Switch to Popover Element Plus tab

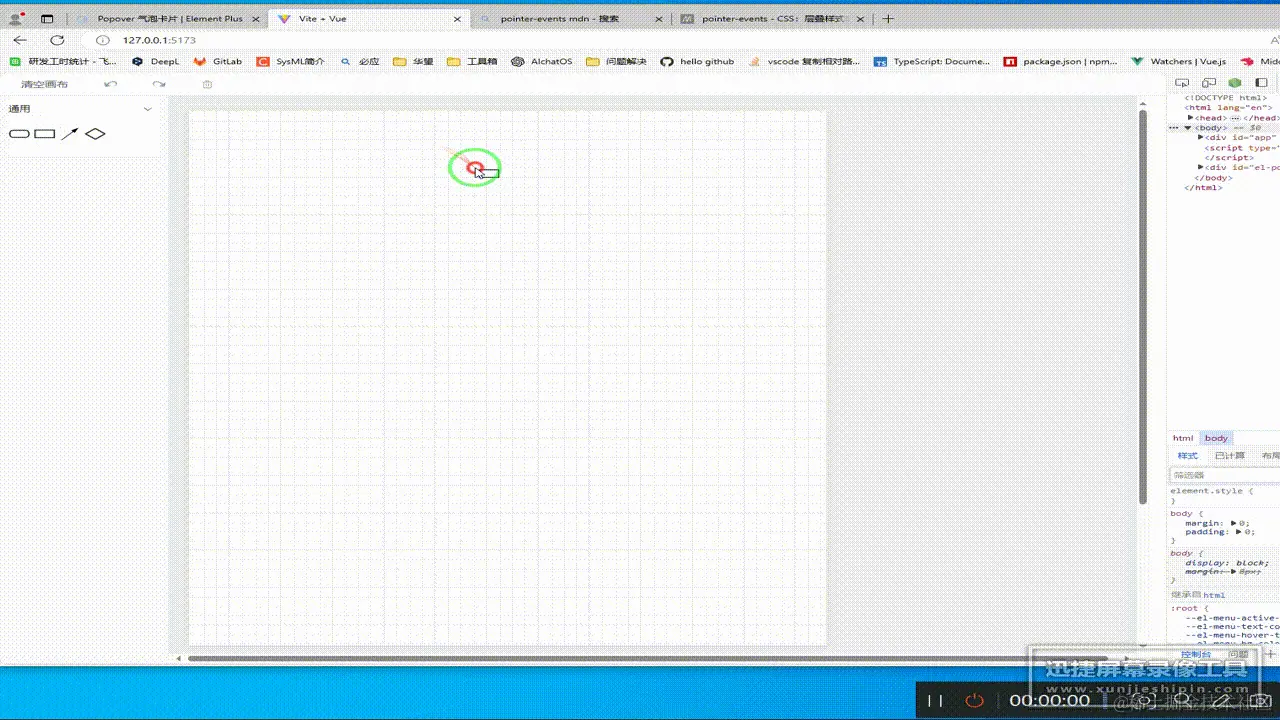click(168, 18)
